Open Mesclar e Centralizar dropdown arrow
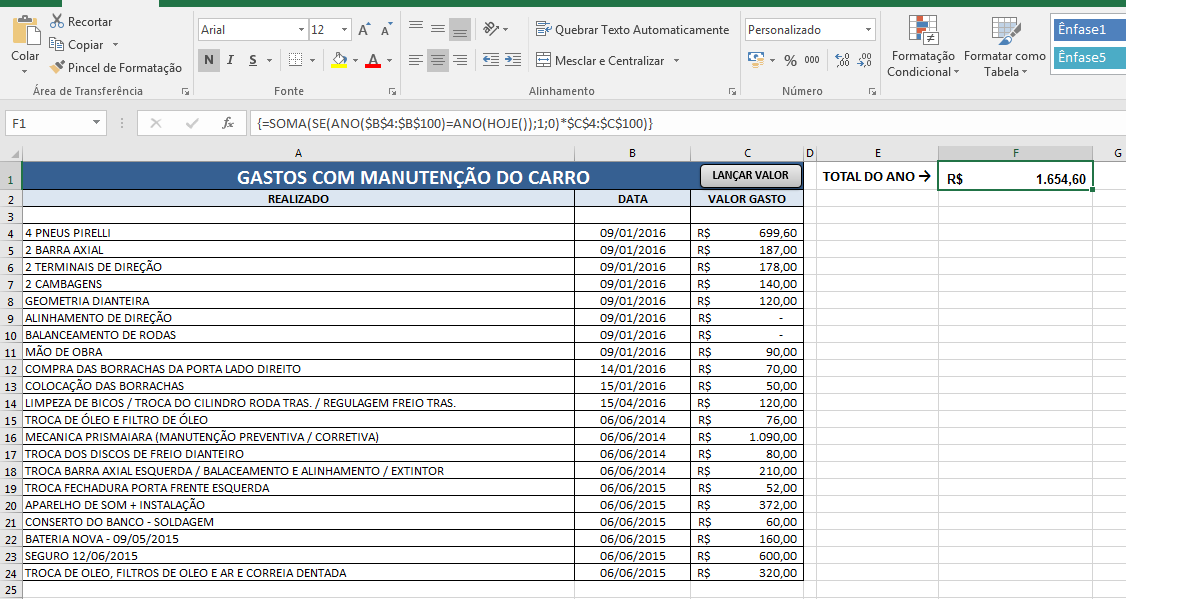Viewport: 1188px width, 602px height. coord(677,61)
